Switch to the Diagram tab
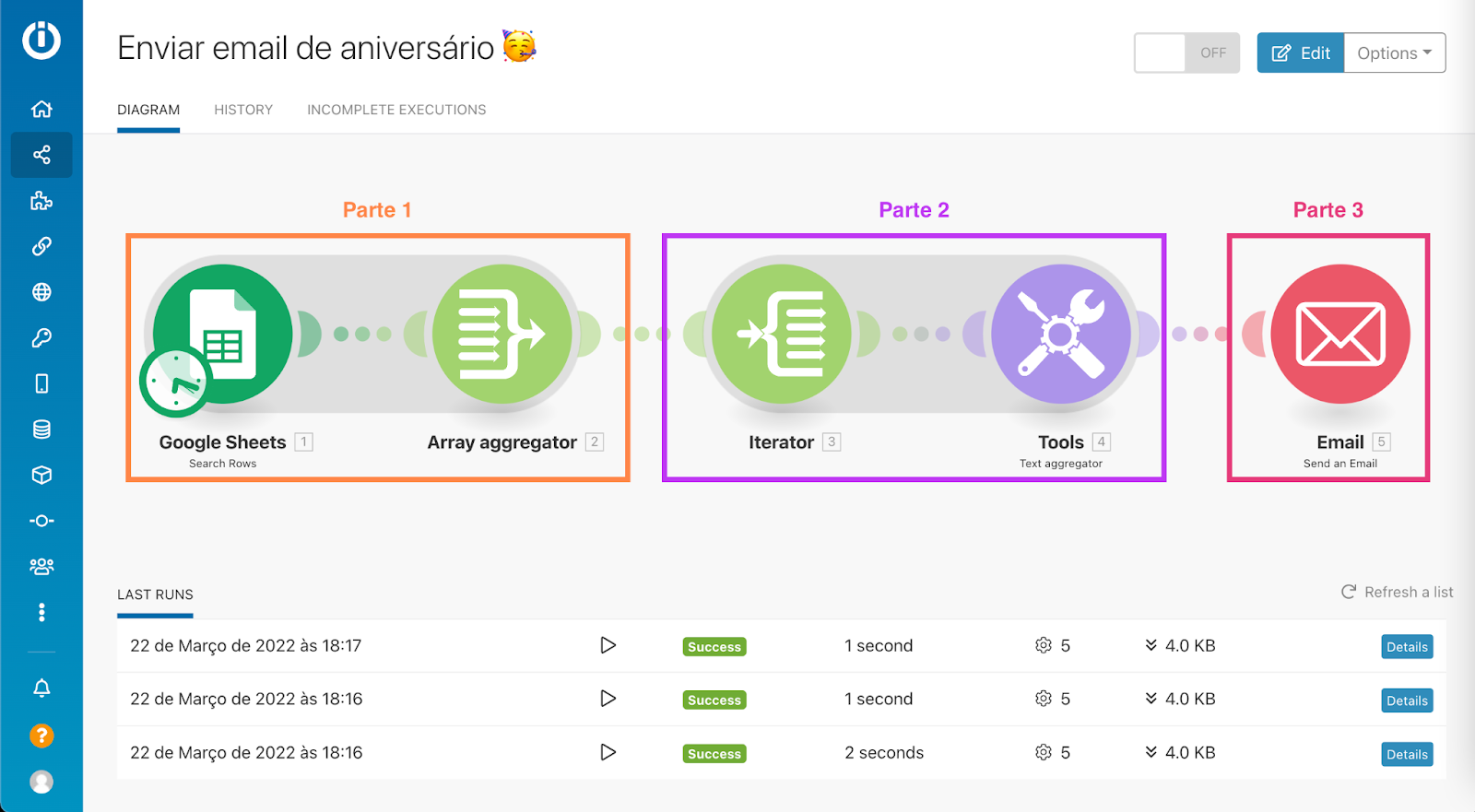The image size is (1475, 812). coord(148,110)
